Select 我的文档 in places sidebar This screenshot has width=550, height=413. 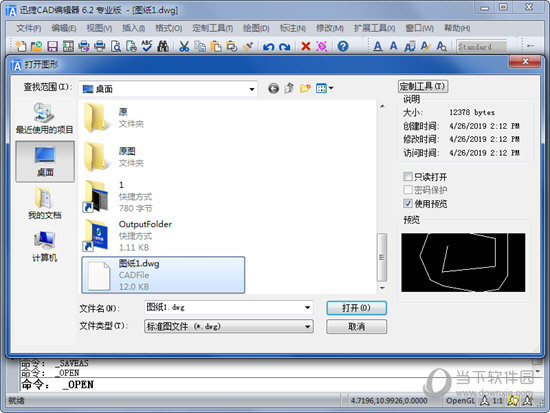pyautogui.click(x=45, y=204)
